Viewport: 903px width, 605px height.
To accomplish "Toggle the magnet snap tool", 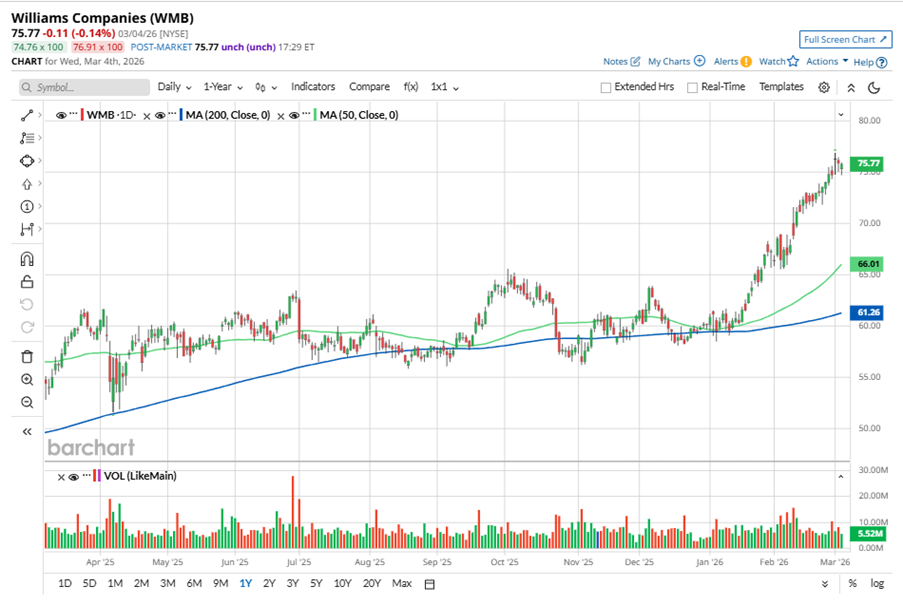I will pos(27,259).
